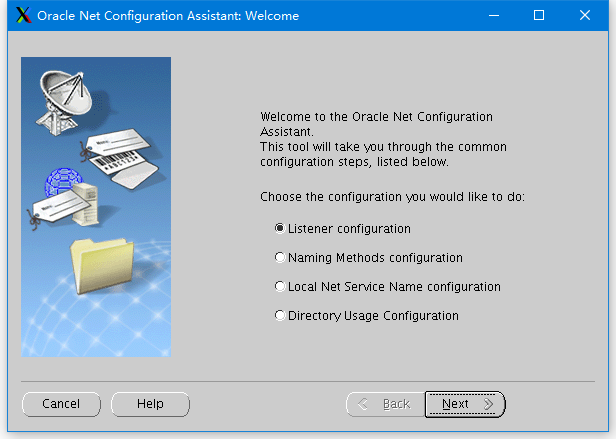Minimize the Oracle Net Configuration window
This screenshot has width=616, height=439.
494,15
